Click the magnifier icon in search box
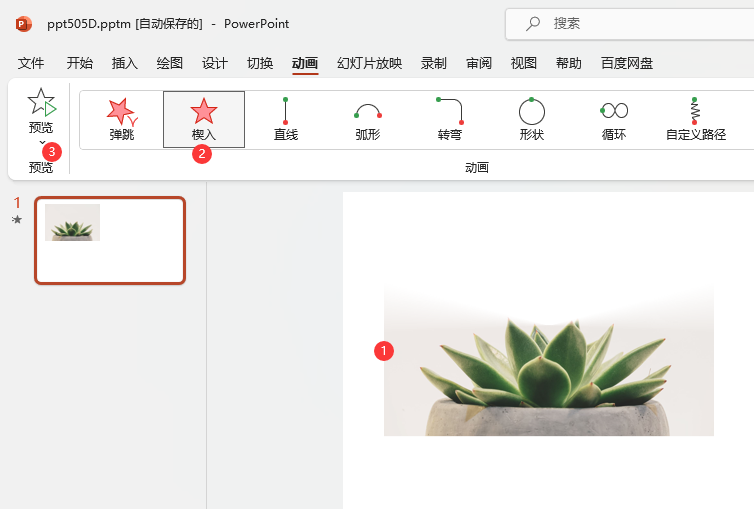The image size is (754, 509). [533, 23]
